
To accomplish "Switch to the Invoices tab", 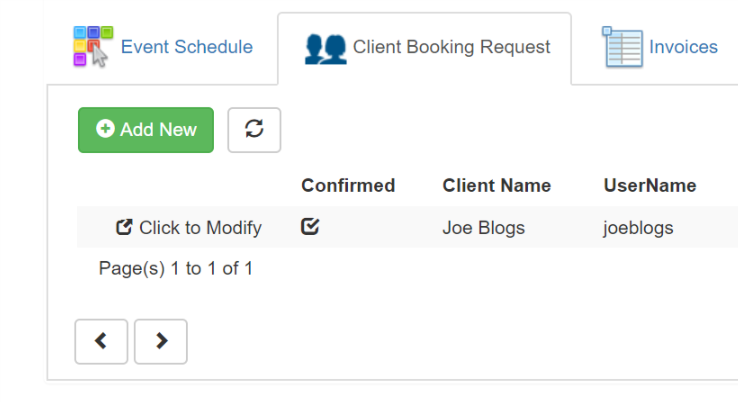I will coord(659,47).
